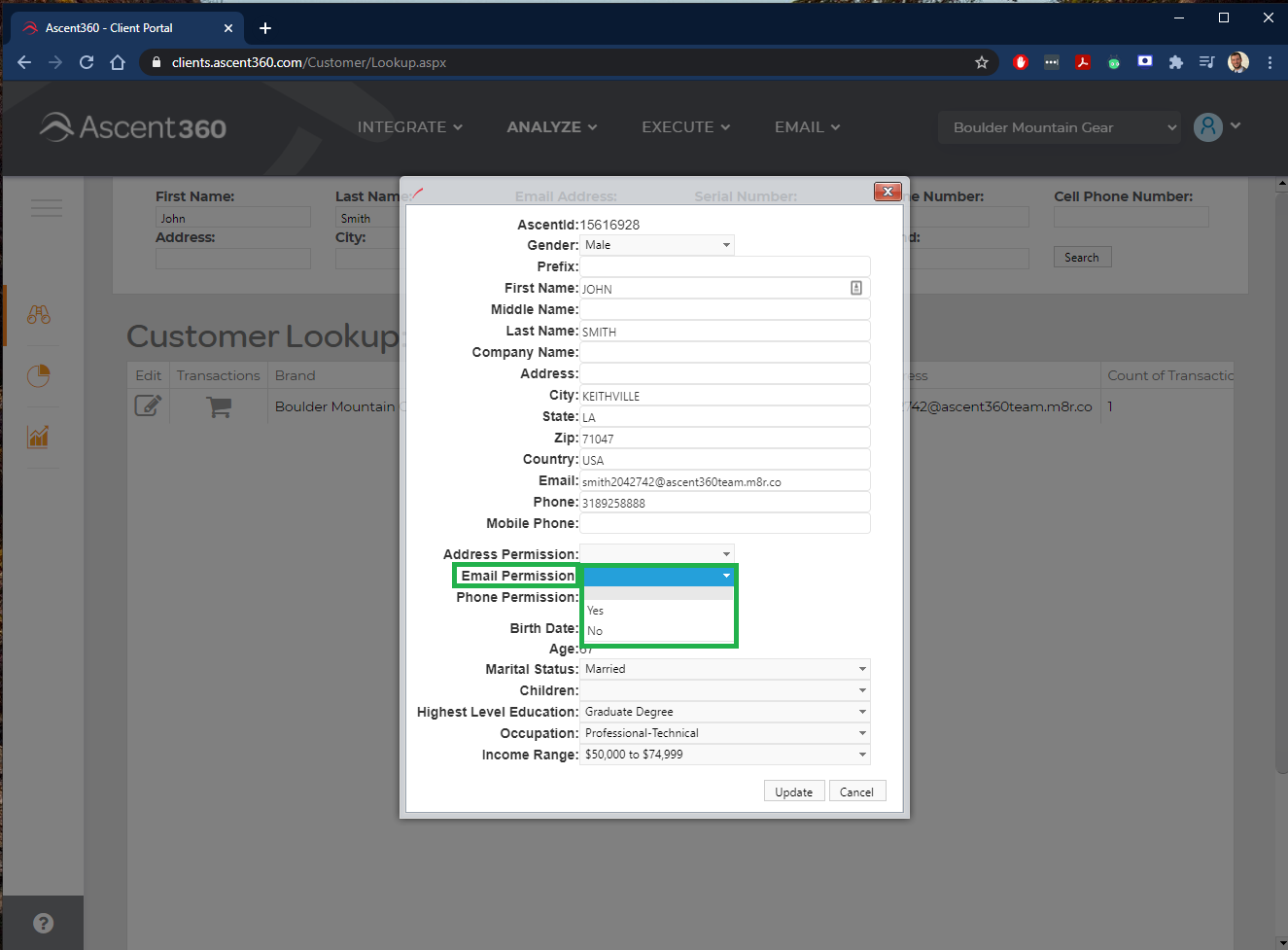Open the Boulder Mountain Gear client dropdown
This screenshot has width=1288, height=950.
coord(1060,127)
